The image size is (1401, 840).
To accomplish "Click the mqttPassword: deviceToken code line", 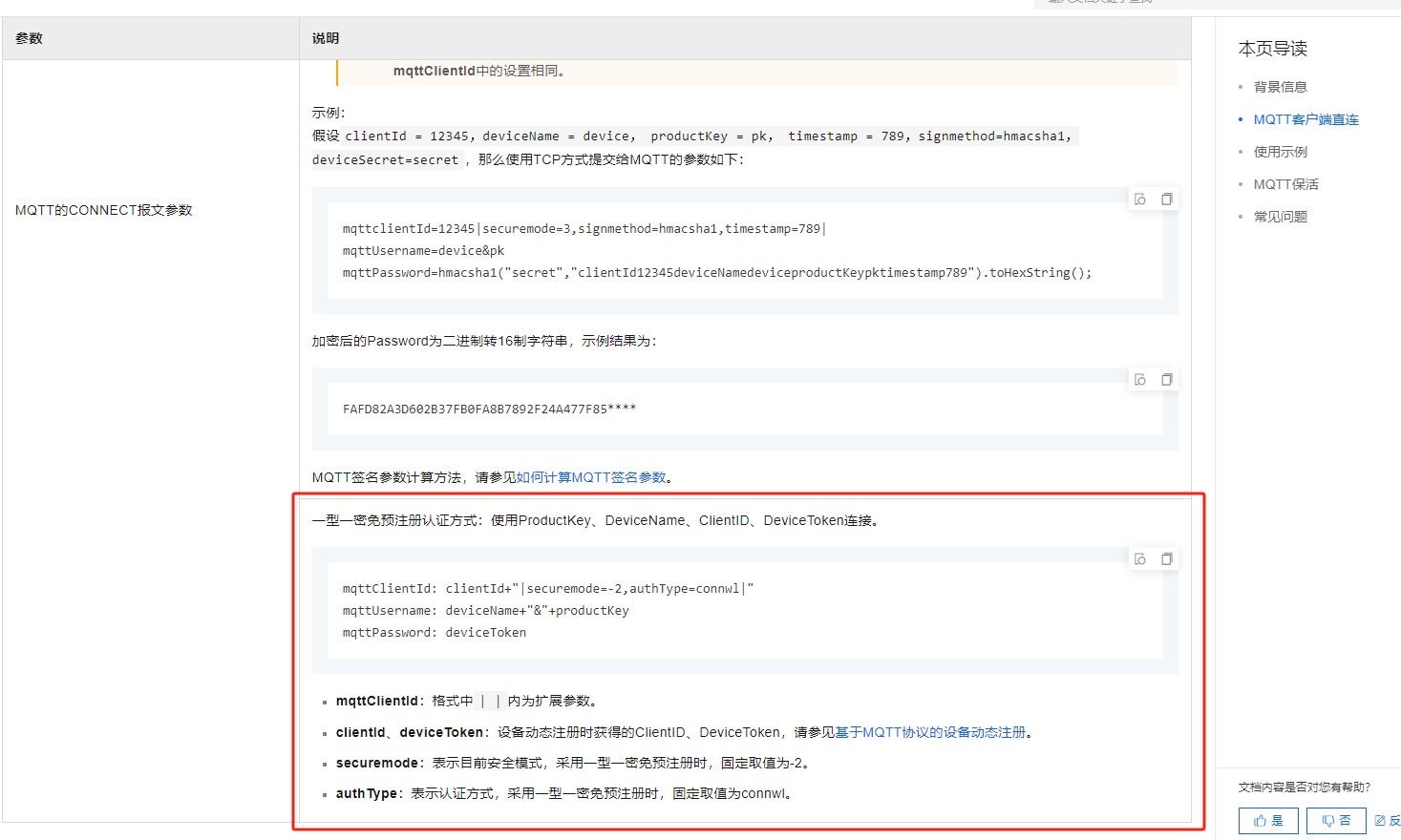I will coord(435,633).
